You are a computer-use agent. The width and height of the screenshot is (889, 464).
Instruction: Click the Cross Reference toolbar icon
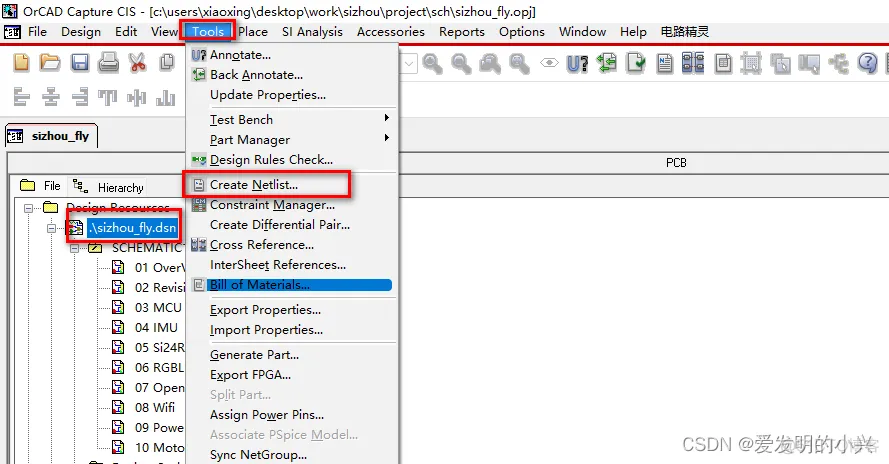tap(693, 63)
